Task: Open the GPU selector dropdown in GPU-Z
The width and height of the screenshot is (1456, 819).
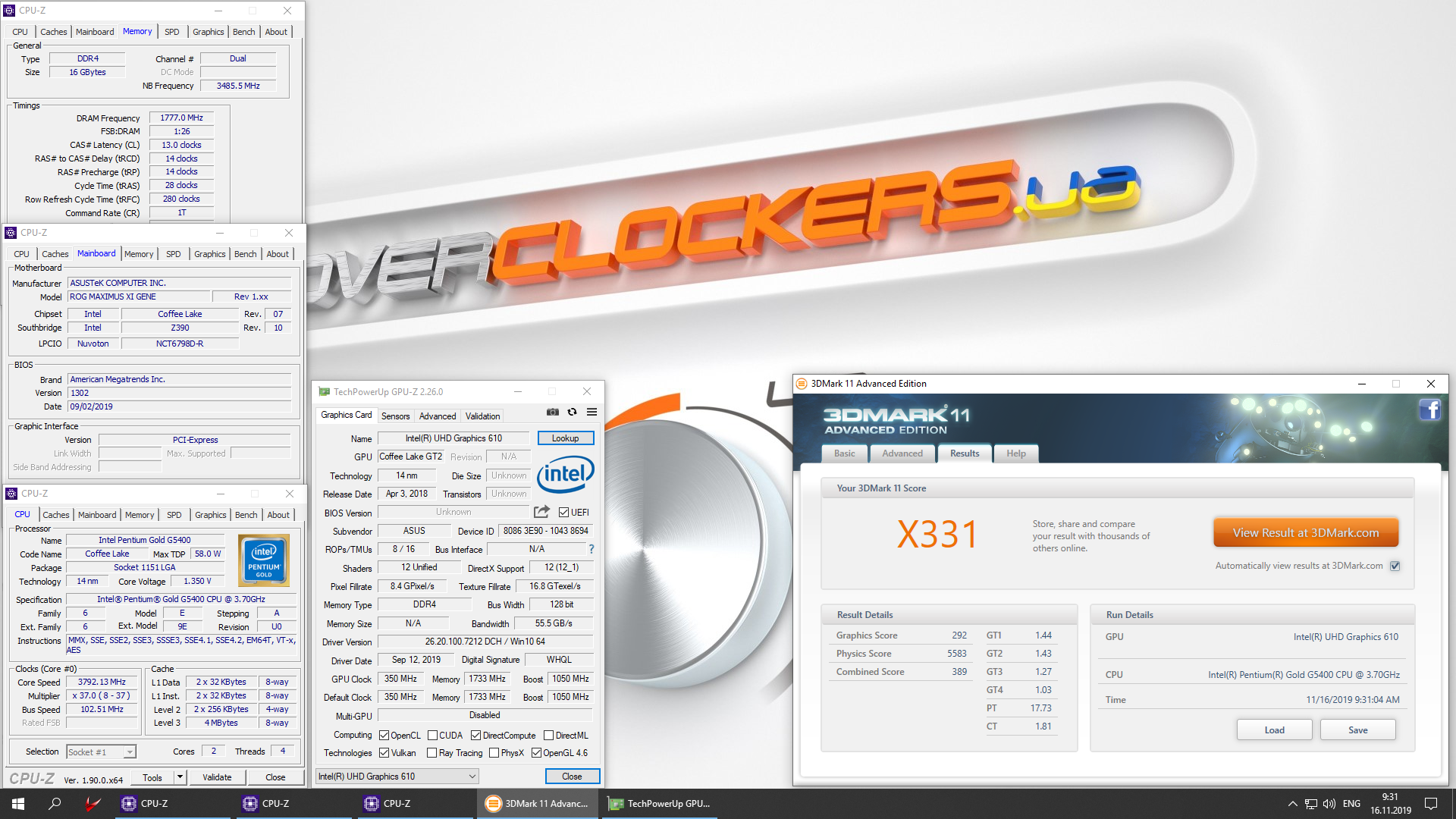Action: coord(397,777)
